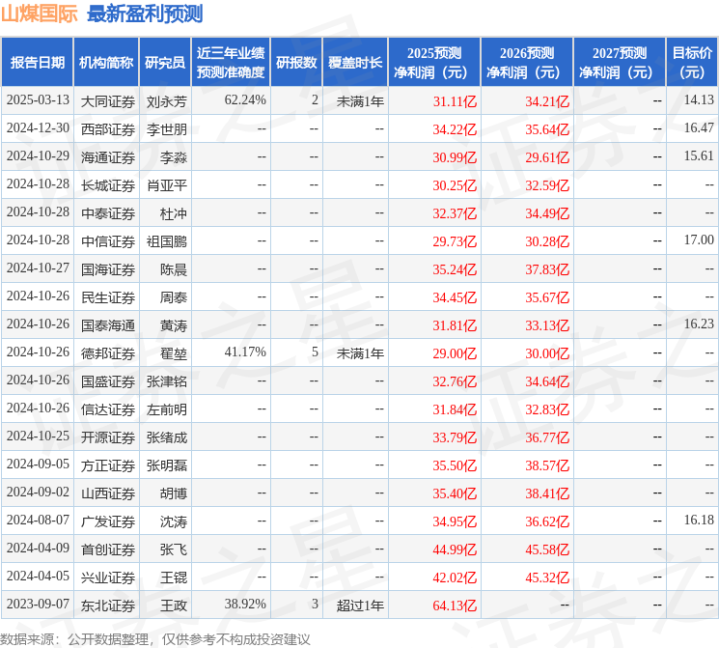Viewport: 719px width, 648px height.
Task: Select 东北证券 profit forecast 64.13亿
Action: pyautogui.click(x=454, y=605)
